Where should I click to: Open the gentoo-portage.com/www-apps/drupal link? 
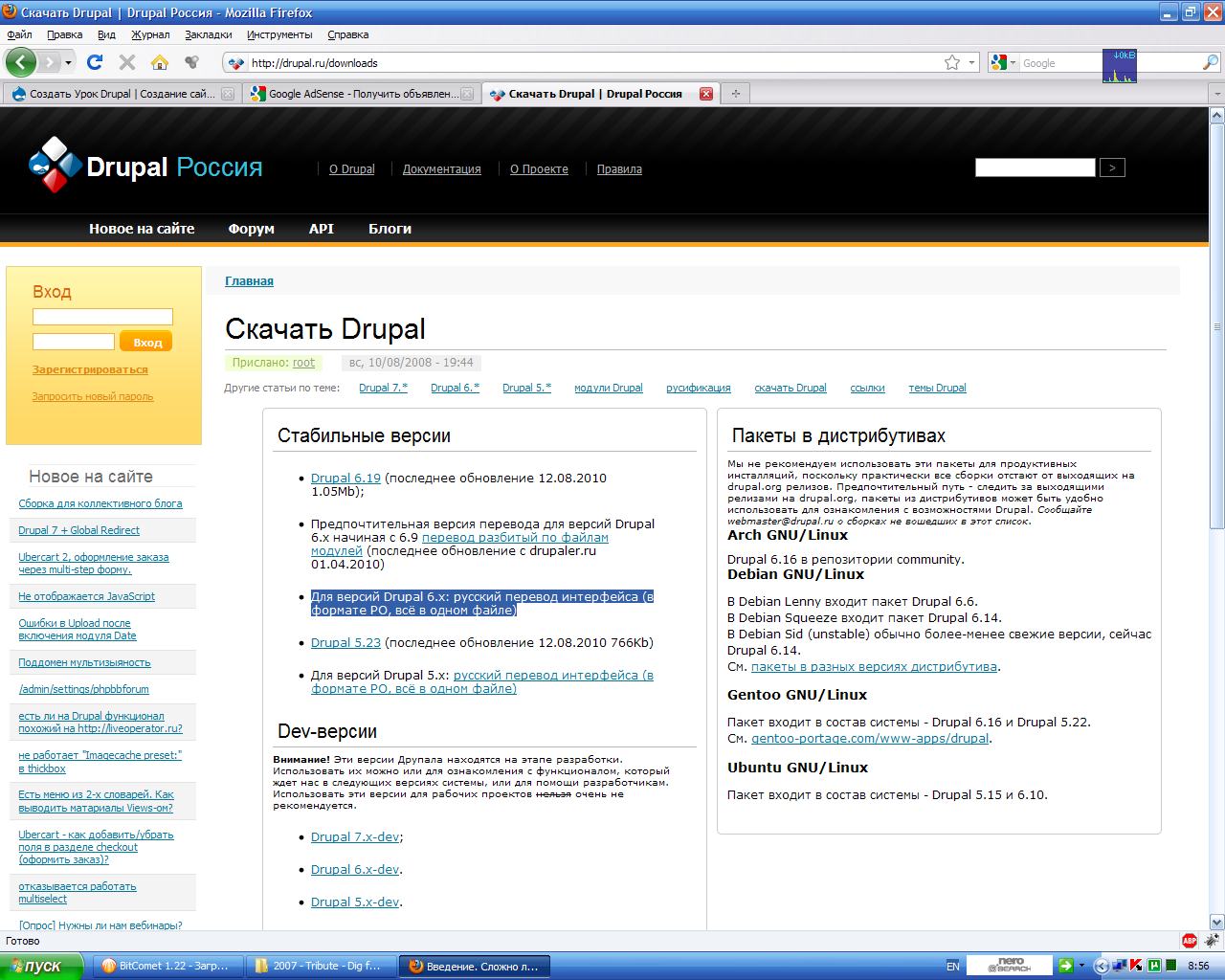pyautogui.click(x=871, y=738)
